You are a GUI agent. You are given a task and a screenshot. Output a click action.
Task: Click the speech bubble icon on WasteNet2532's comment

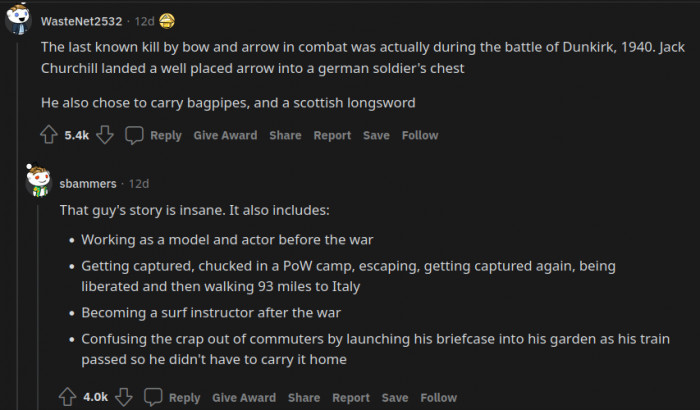click(x=135, y=135)
